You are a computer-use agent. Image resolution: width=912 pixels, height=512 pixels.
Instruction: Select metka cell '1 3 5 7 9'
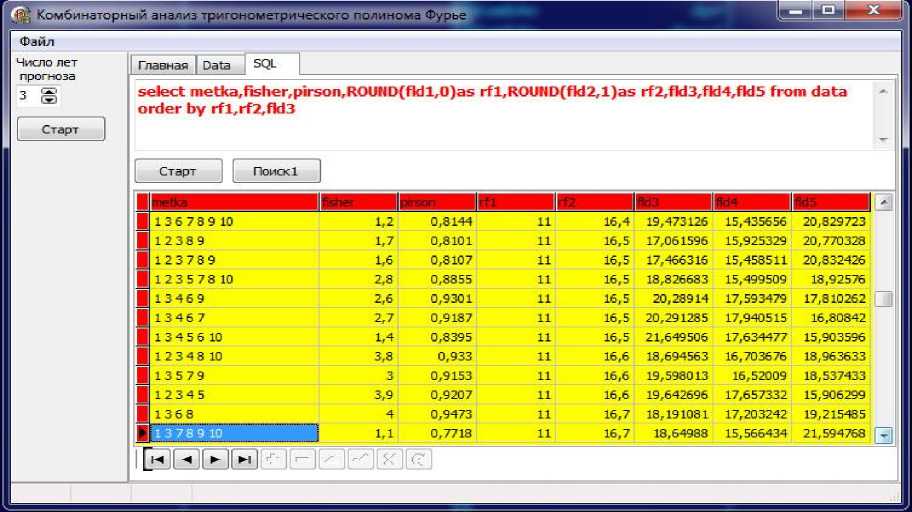pyautogui.click(x=234, y=375)
